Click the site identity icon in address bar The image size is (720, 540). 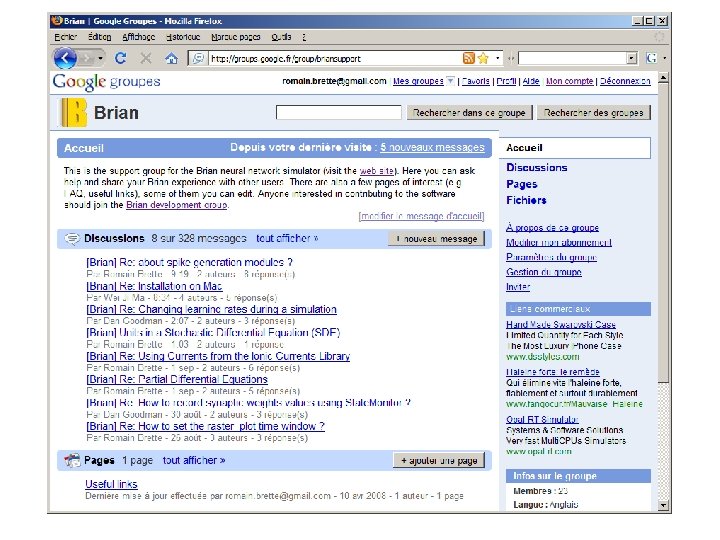tap(198, 58)
